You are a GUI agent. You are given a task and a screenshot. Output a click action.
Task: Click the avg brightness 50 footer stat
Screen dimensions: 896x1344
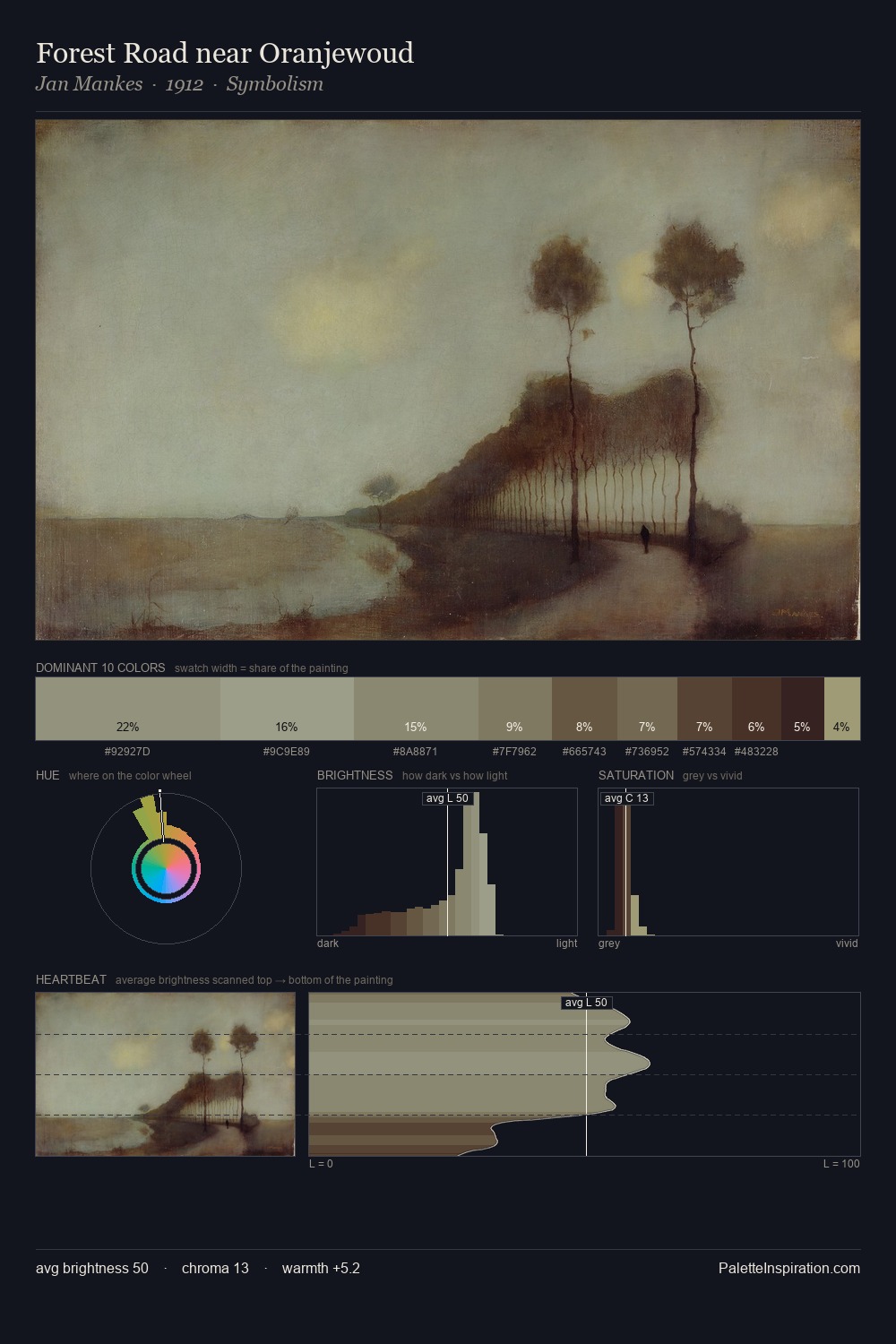point(92,1268)
